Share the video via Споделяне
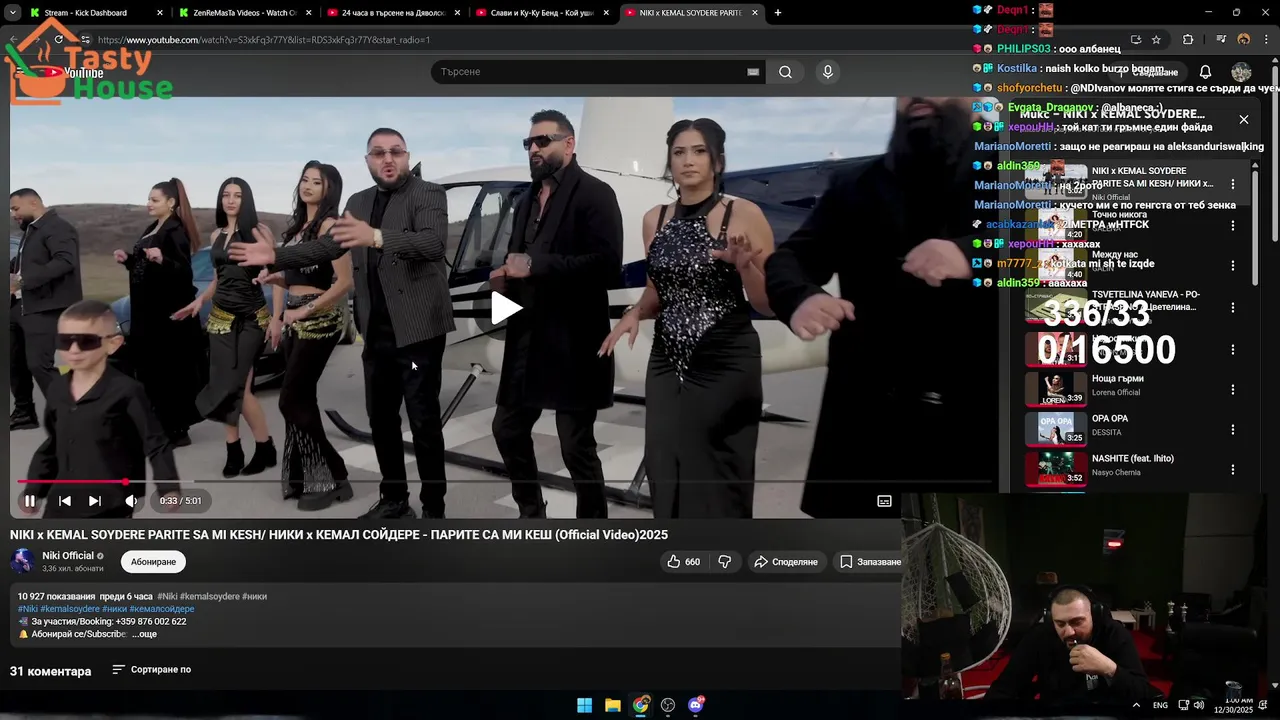The image size is (1280, 720). (x=786, y=562)
